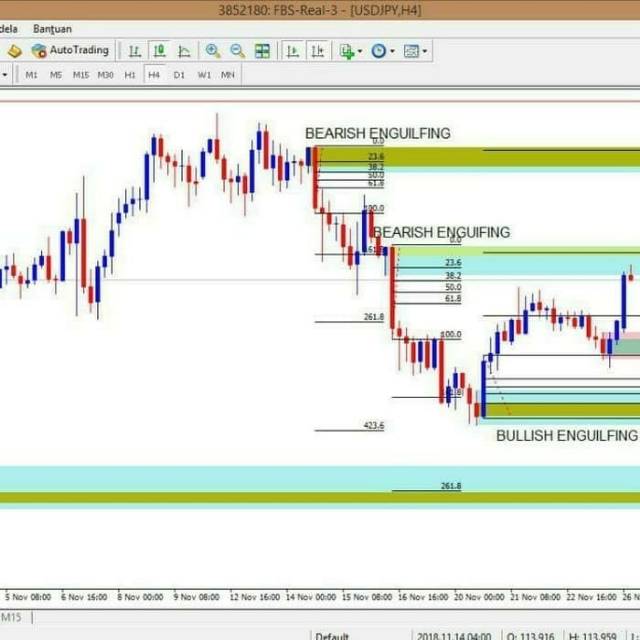The width and height of the screenshot is (640, 640).
Task: Click the 6 Nov 16:00 time label
Action: pos(84,597)
